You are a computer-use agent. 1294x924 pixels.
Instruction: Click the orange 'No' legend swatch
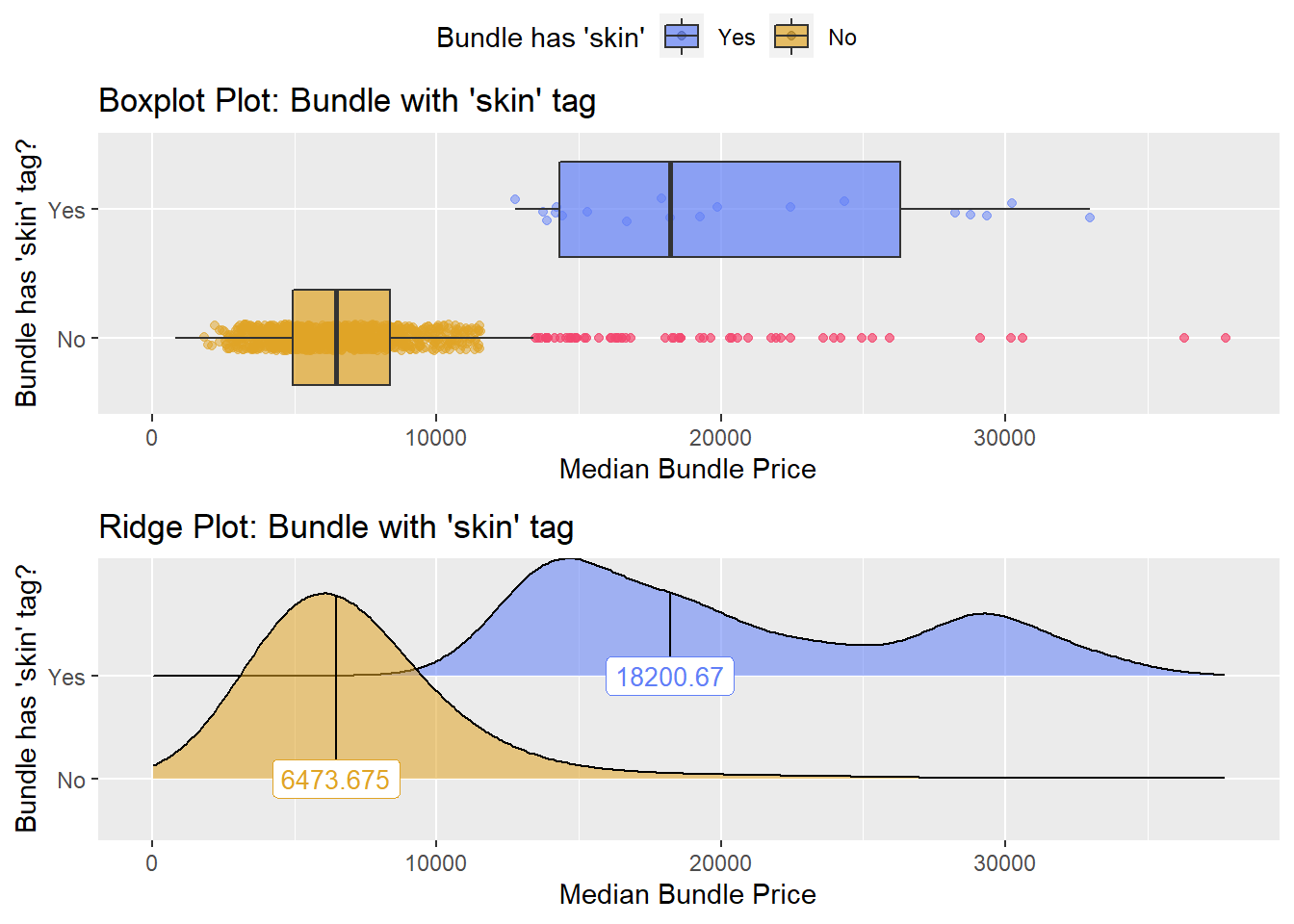[x=791, y=37]
